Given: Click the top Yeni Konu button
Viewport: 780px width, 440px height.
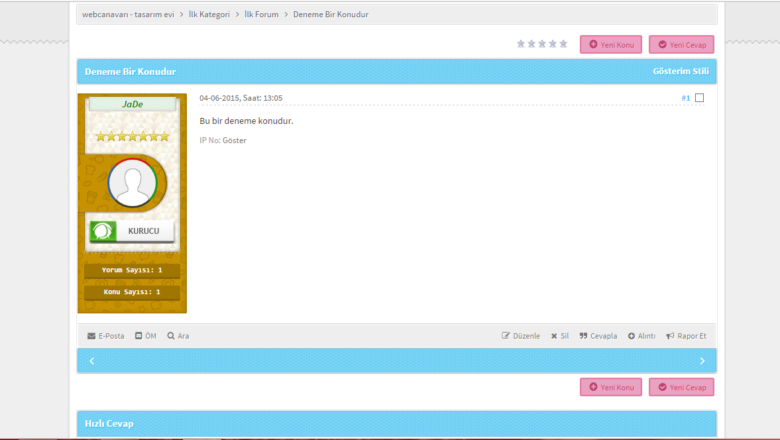Looking at the screenshot, I should (x=611, y=44).
